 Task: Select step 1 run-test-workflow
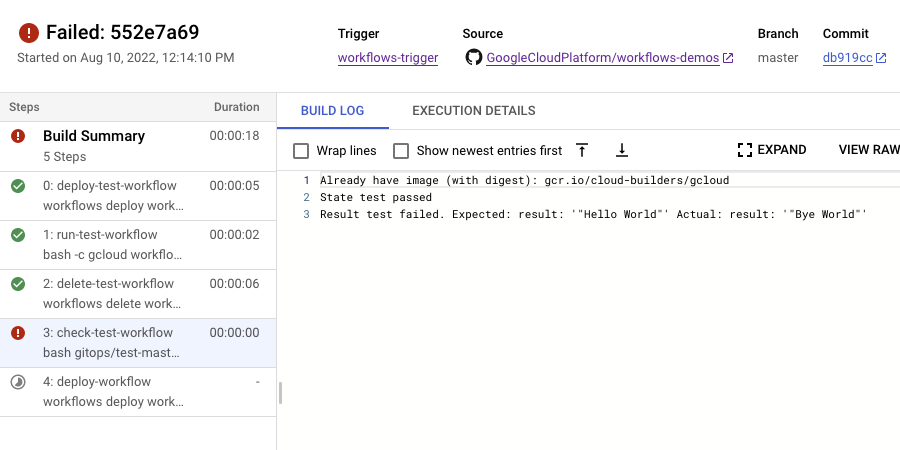[x=100, y=235]
